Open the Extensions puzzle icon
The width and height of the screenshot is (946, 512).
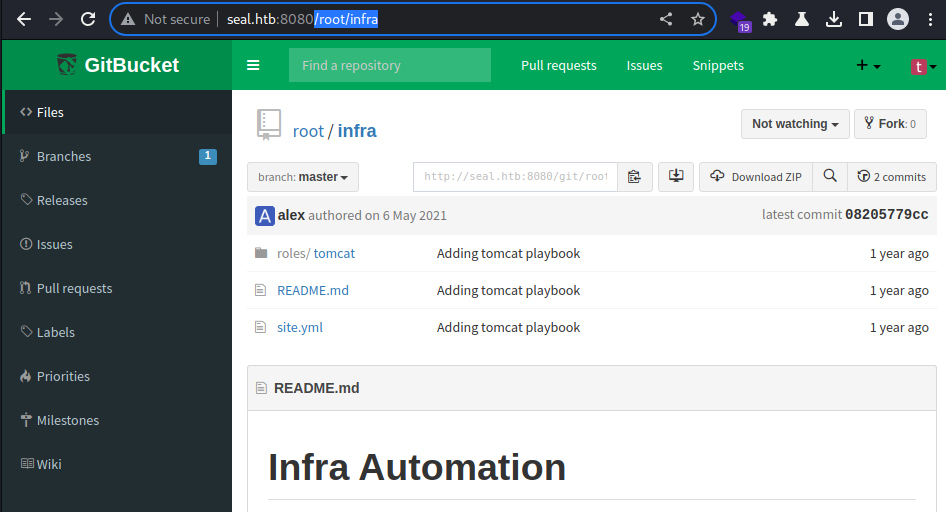point(770,19)
